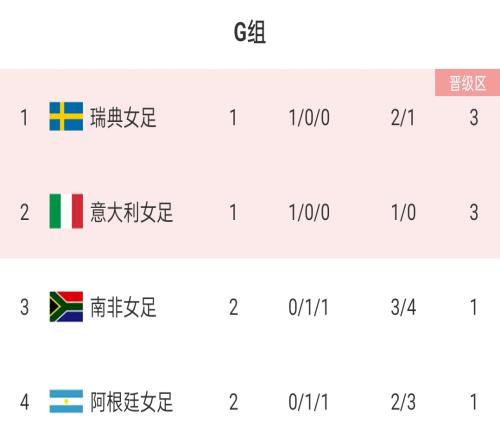Click the South Africa flag icon
The width and height of the screenshot is (500, 440).
[66, 307]
